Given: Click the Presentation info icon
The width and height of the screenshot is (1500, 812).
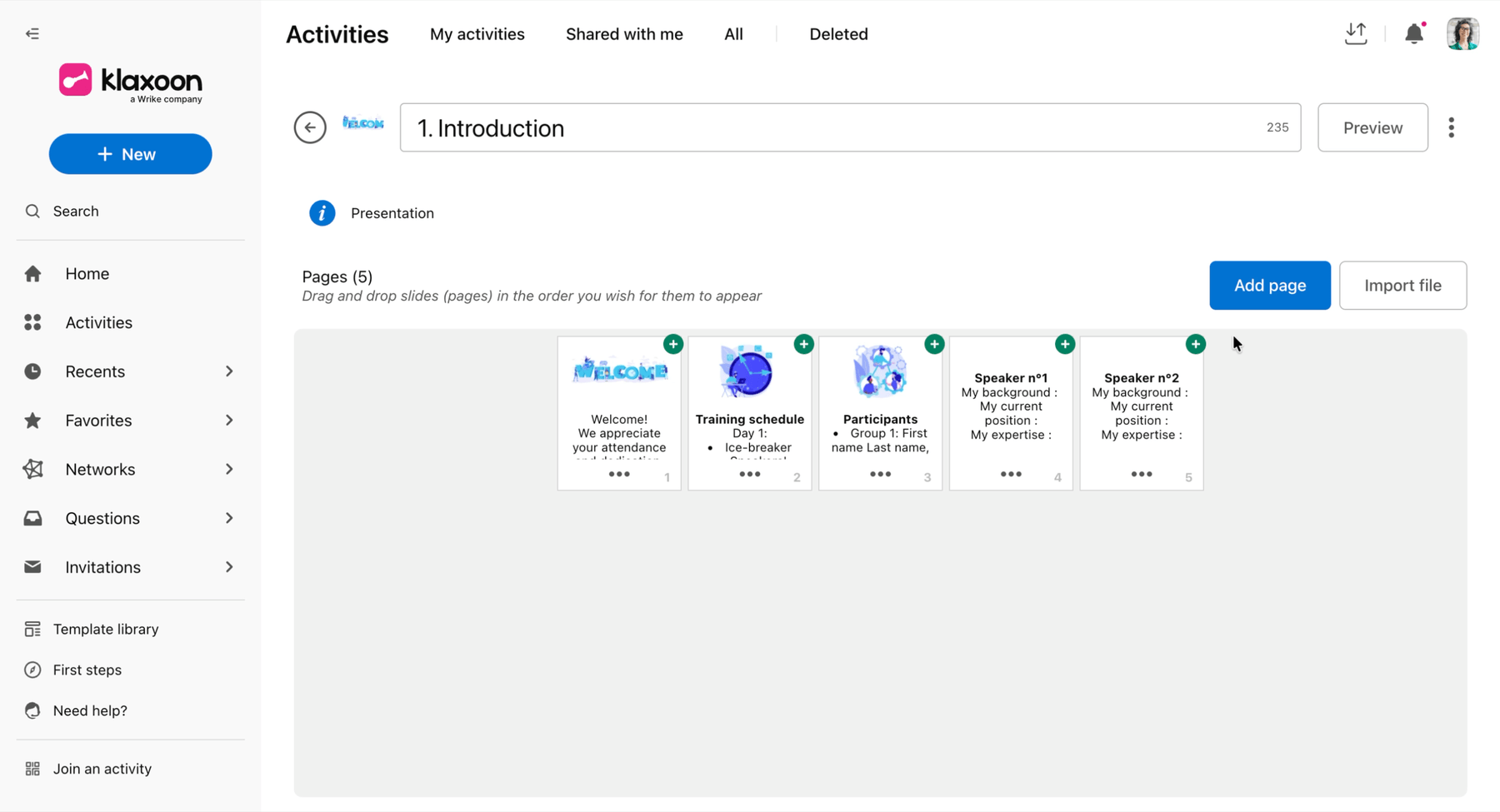Looking at the screenshot, I should 322,213.
